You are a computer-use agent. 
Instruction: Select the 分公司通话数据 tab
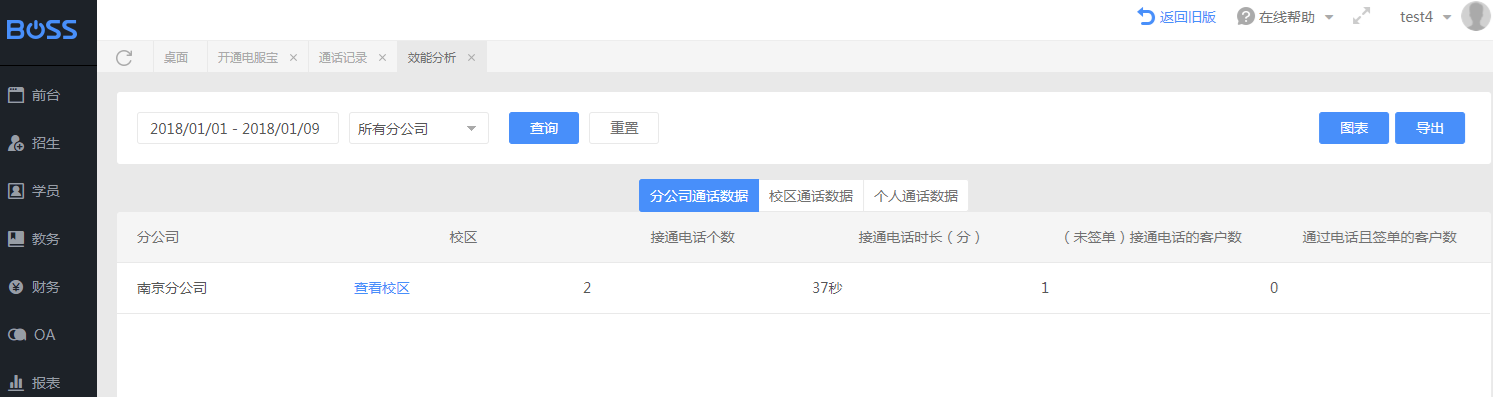[x=699, y=196]
